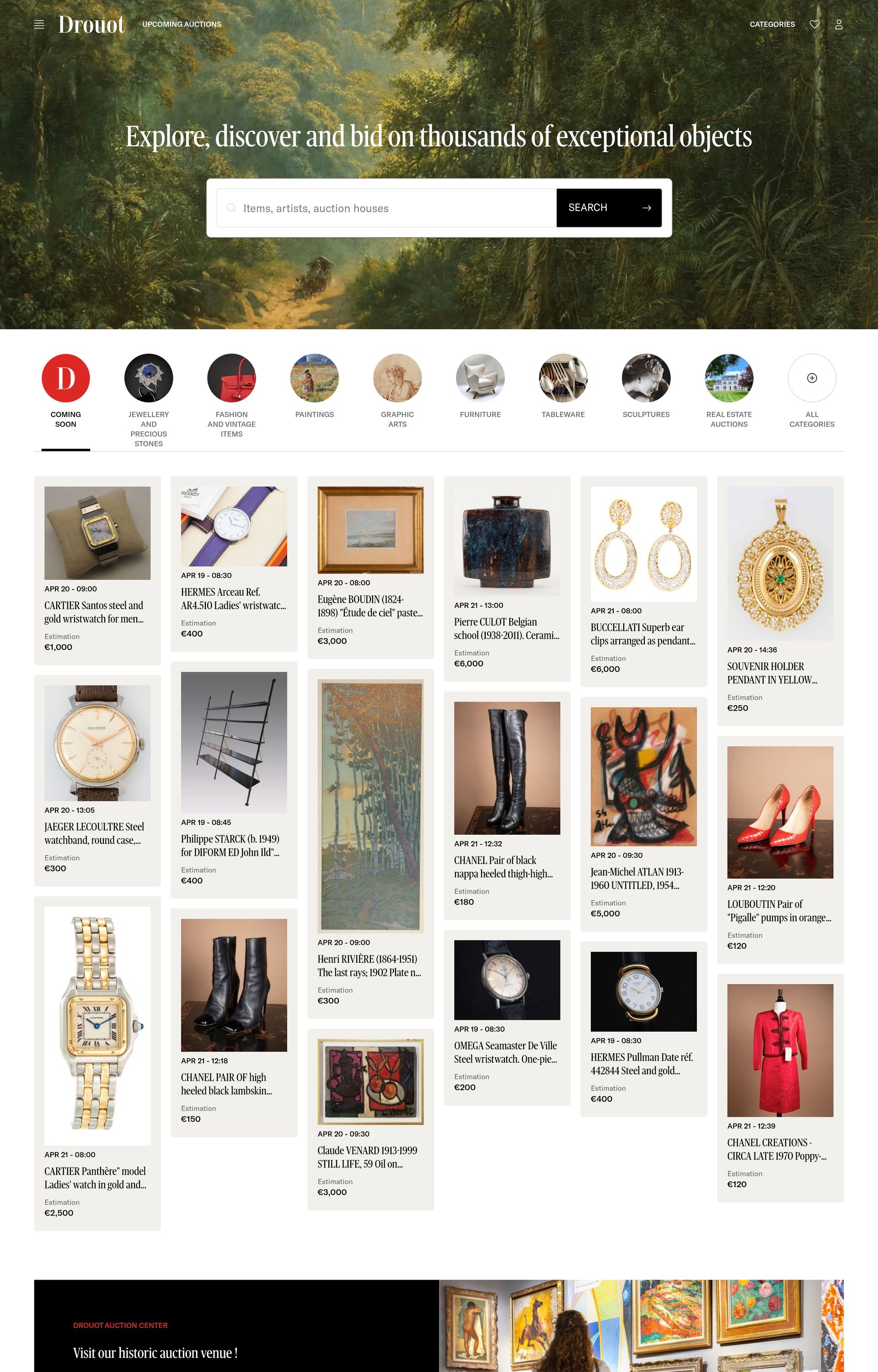View the BUCCELLATI ear clips image

644,544
